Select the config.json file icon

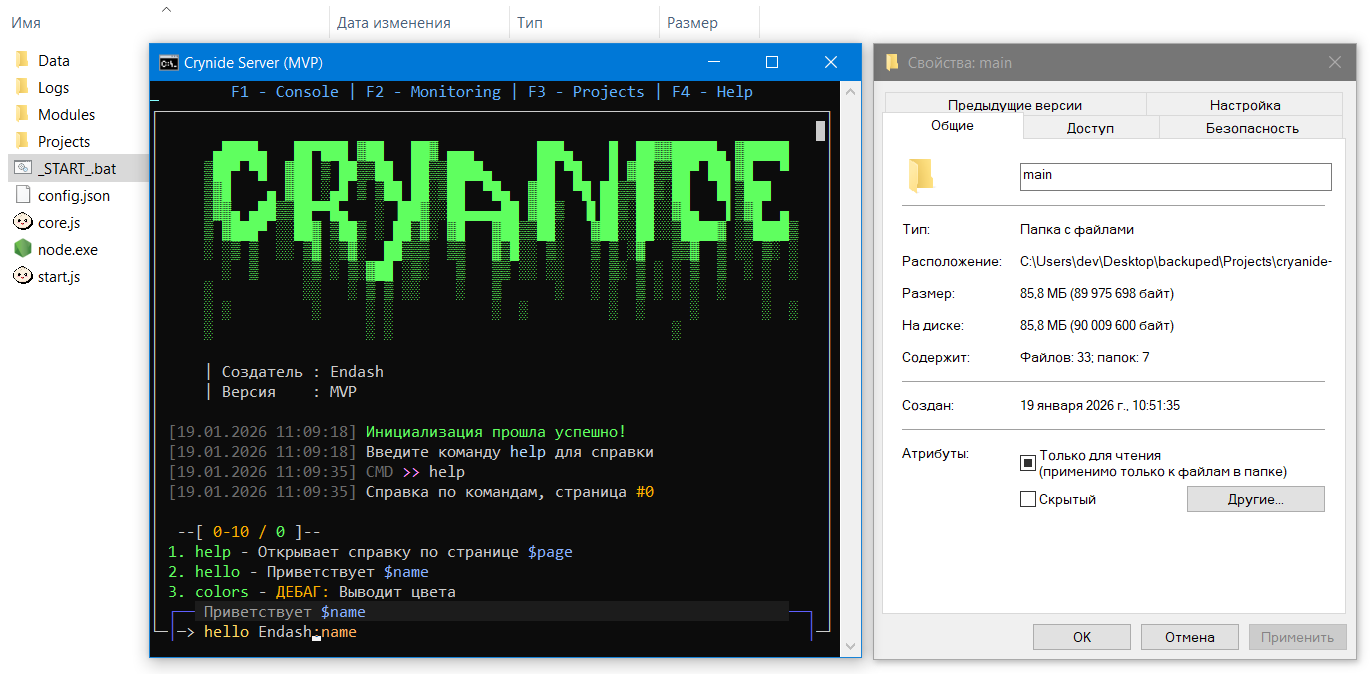tap(22, 195)
